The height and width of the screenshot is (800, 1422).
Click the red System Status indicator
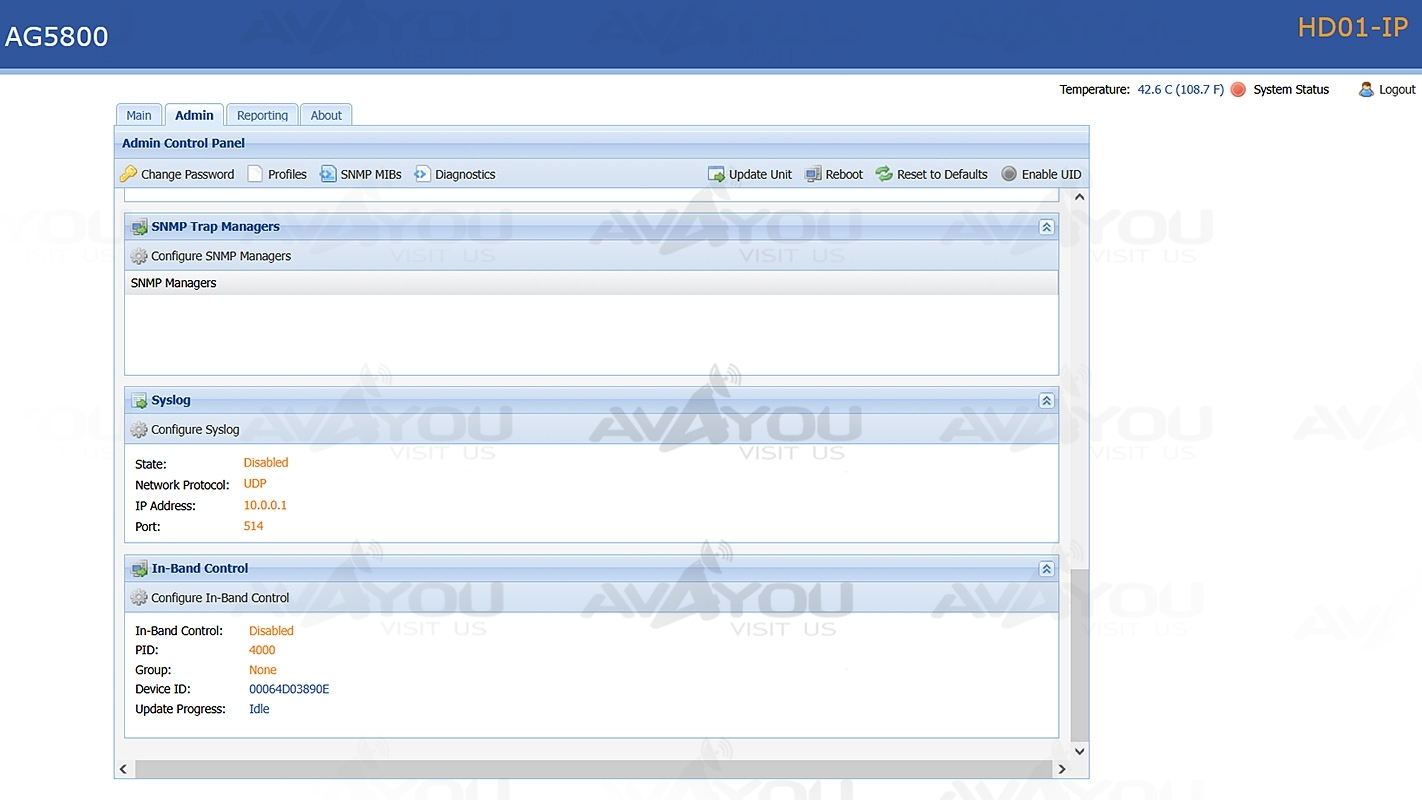(1238, 90)
